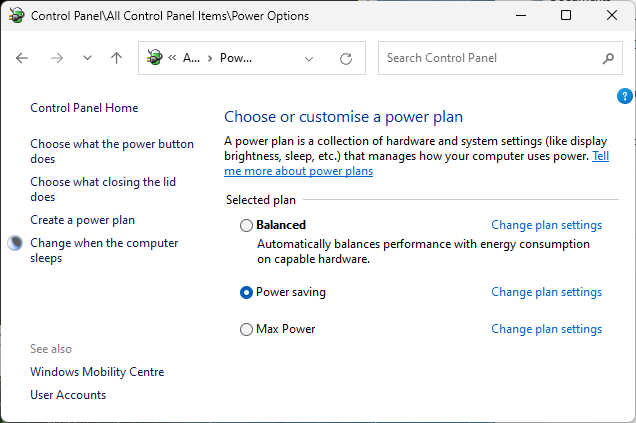This screenshot has height=423, width=636.
Task: Select the Max Power plan
Action: (246, 329)
